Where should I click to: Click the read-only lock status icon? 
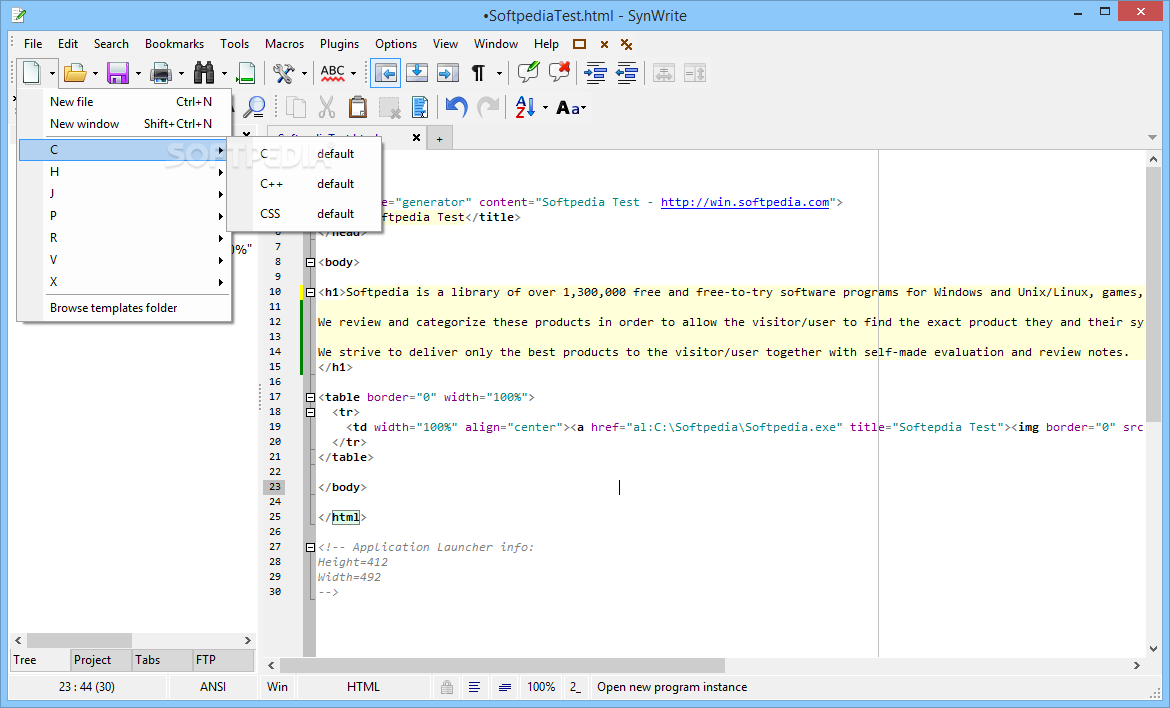446,687
